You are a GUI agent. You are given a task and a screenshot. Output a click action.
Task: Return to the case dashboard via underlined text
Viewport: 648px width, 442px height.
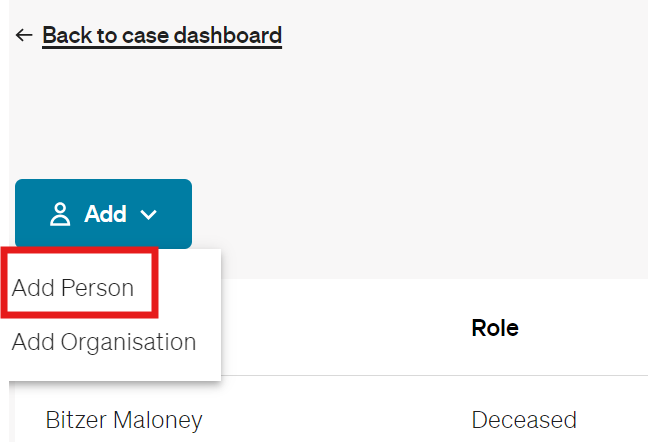(162, 36)
